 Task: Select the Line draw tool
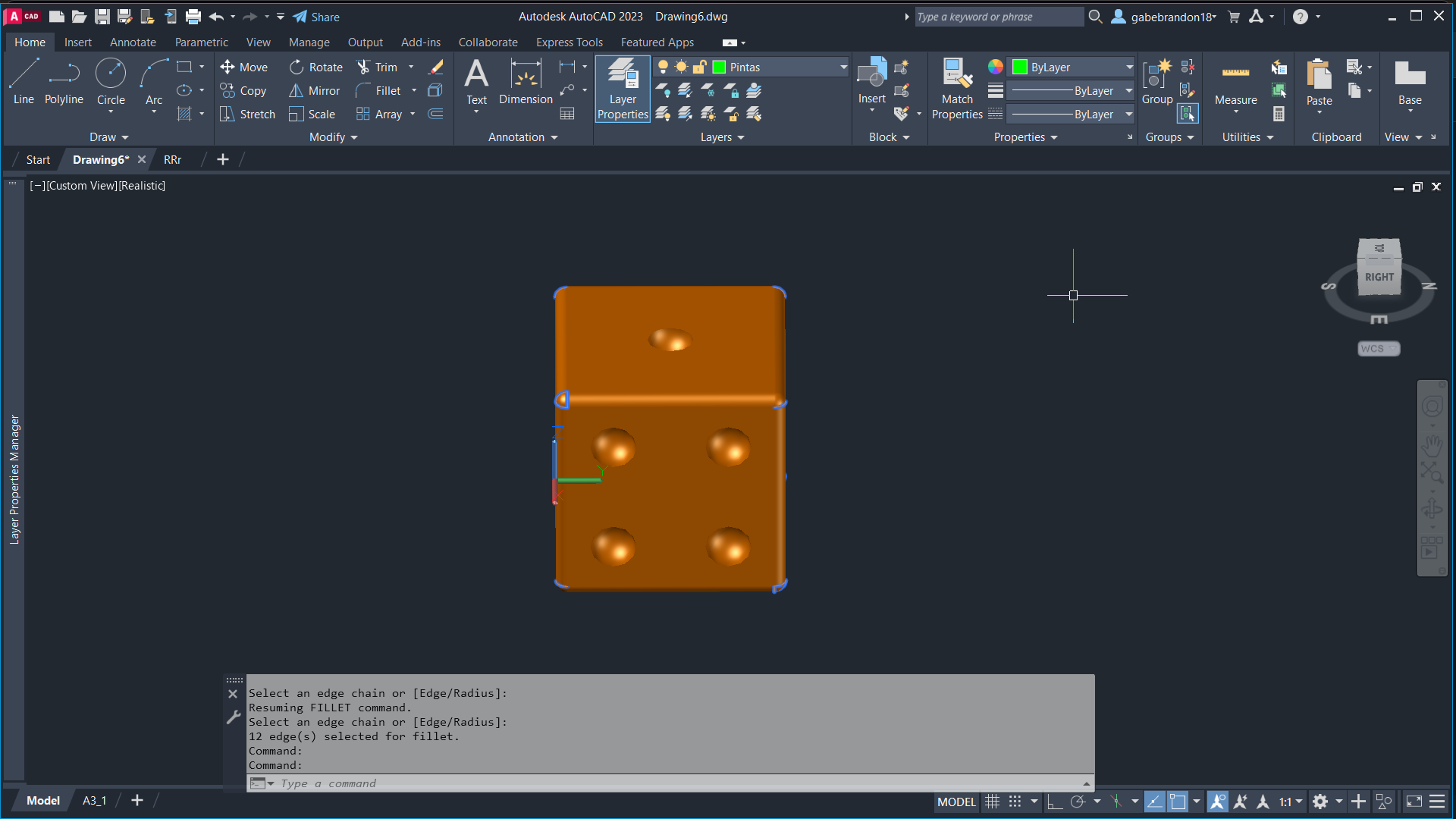pos(24,82)
